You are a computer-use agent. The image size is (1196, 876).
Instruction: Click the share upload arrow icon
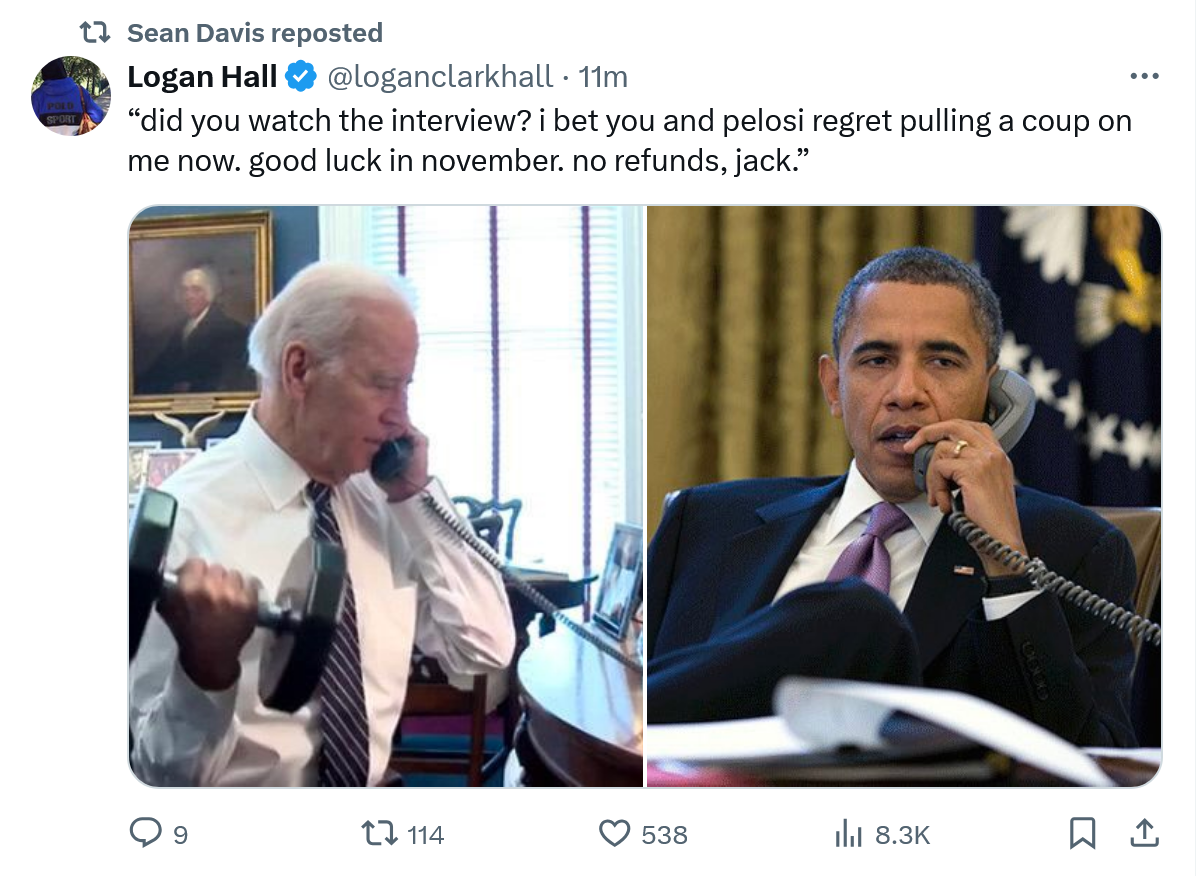1144,833
